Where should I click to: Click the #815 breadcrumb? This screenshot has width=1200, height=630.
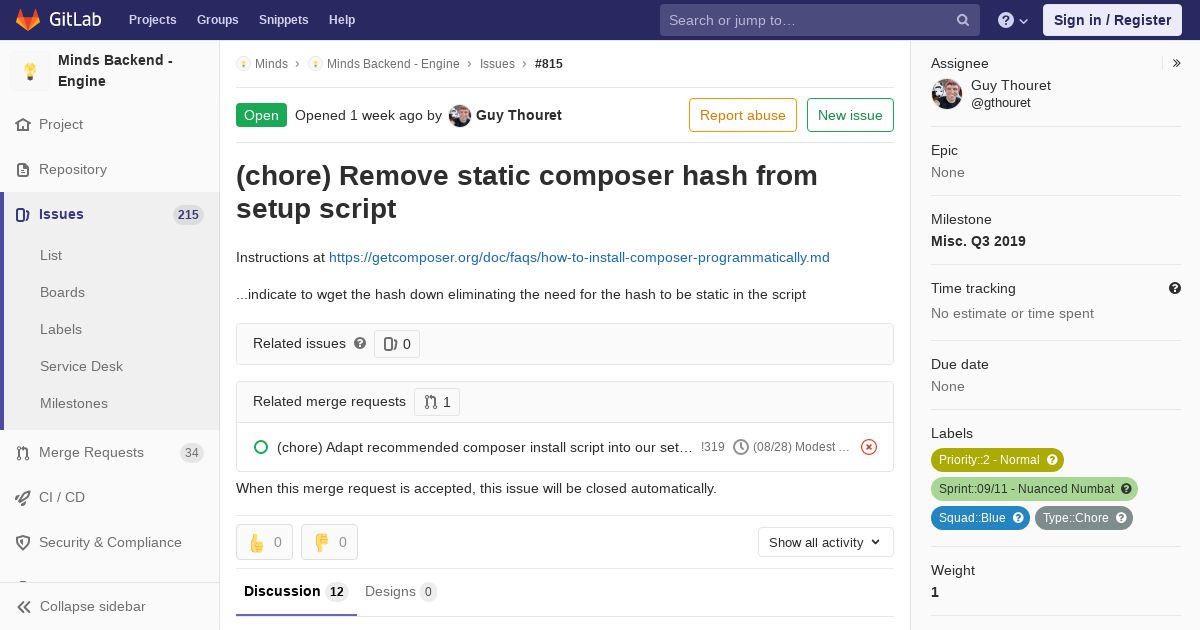click(549, 64)
